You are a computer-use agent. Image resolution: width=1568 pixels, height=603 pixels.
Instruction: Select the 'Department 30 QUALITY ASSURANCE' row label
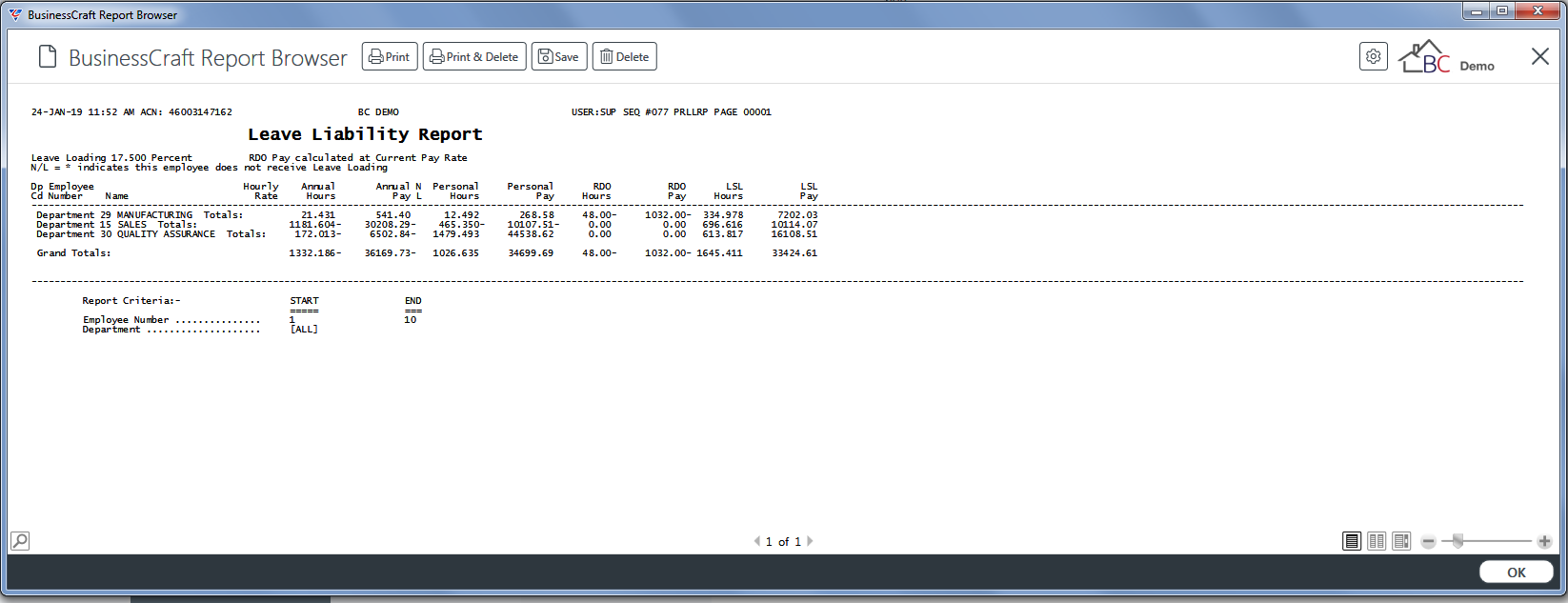coord(126,234)
